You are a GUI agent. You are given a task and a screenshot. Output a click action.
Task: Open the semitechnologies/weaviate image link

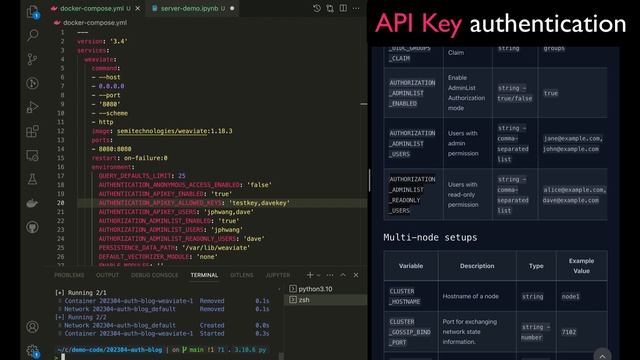pos(162,131)
